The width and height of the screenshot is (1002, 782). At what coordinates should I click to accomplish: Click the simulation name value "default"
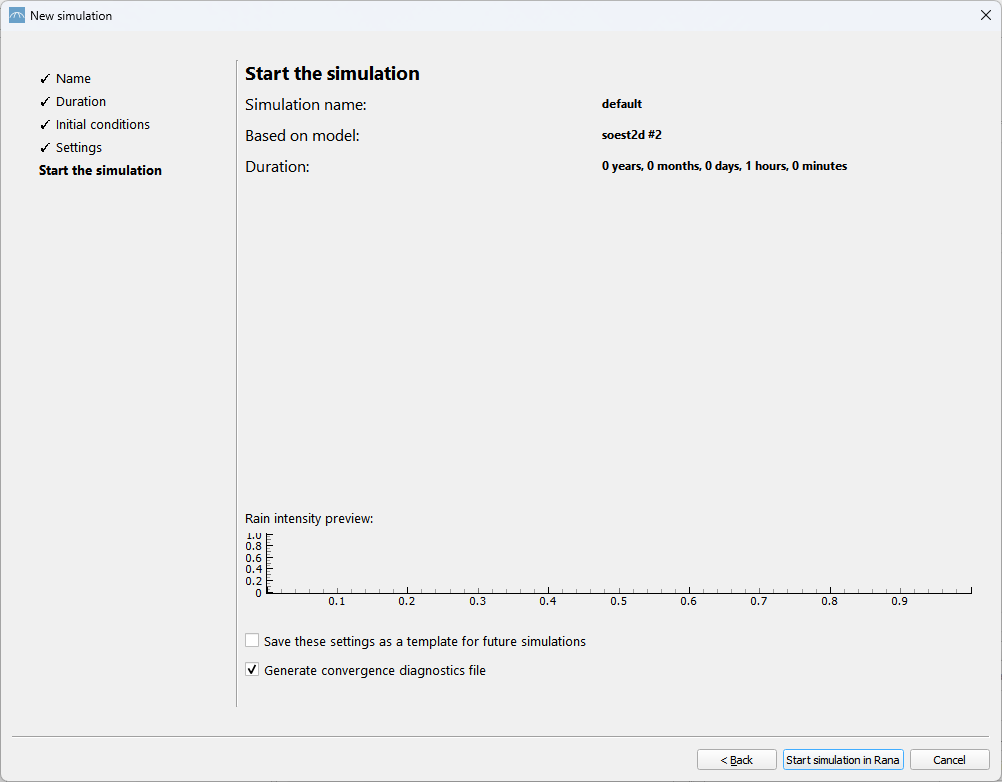pyautogui.click(x=621, y=104)
